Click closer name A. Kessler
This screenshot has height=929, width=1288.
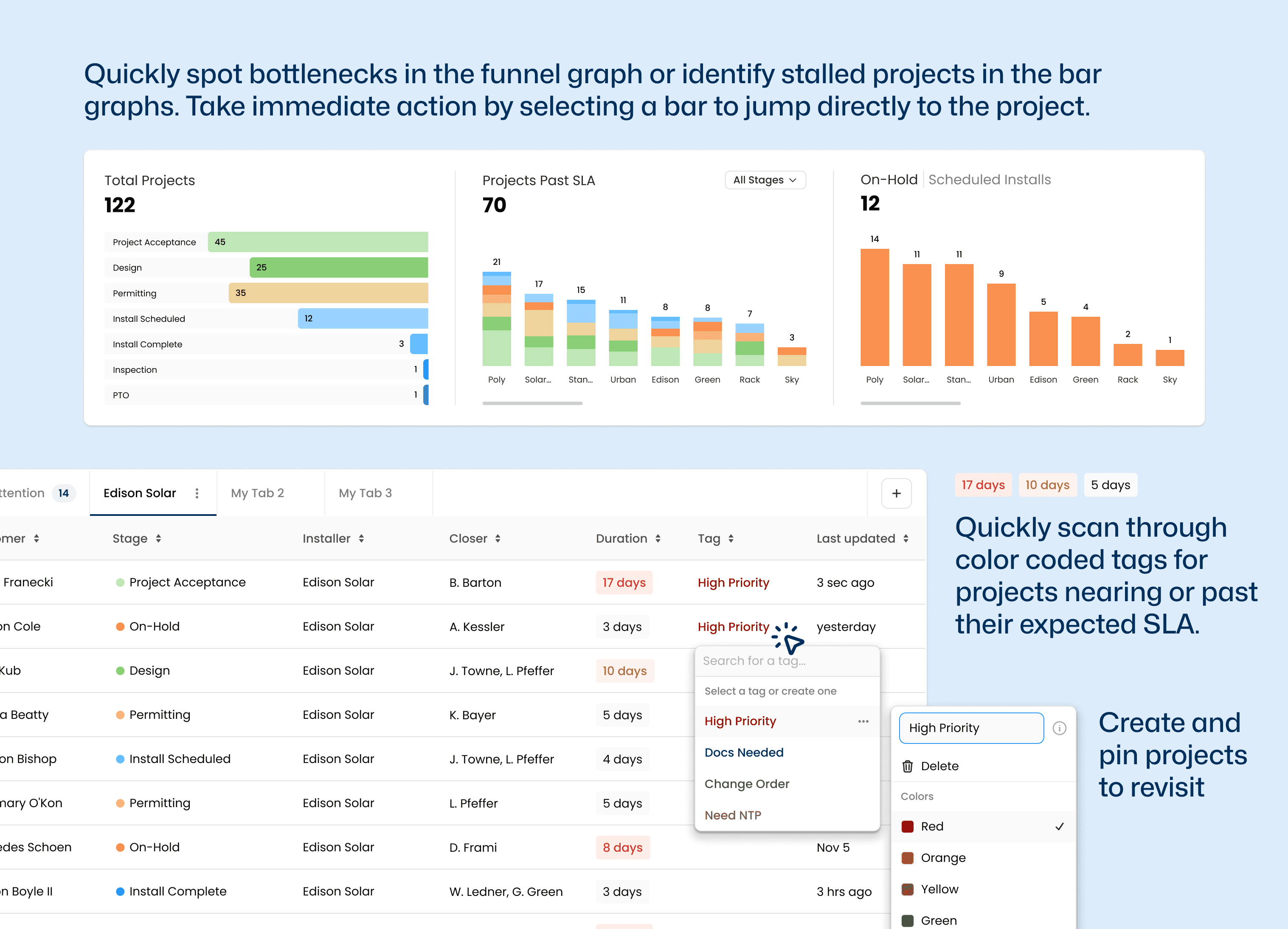[476, 627]
